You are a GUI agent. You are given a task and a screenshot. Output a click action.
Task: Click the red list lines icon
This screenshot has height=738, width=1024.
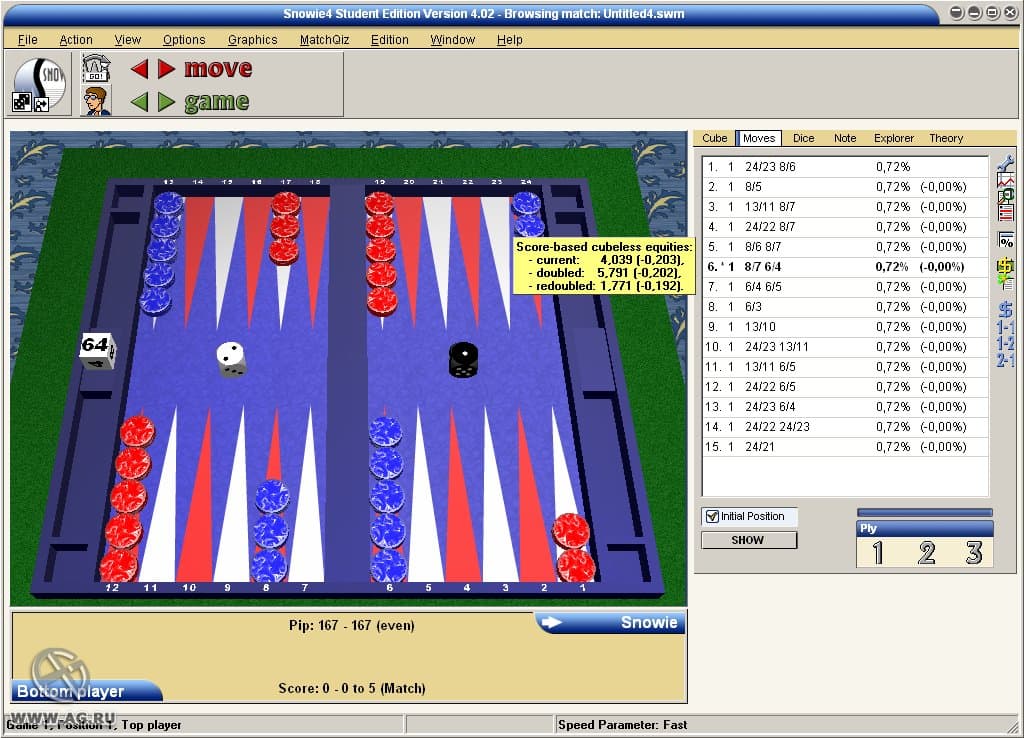click(1006, 212)
